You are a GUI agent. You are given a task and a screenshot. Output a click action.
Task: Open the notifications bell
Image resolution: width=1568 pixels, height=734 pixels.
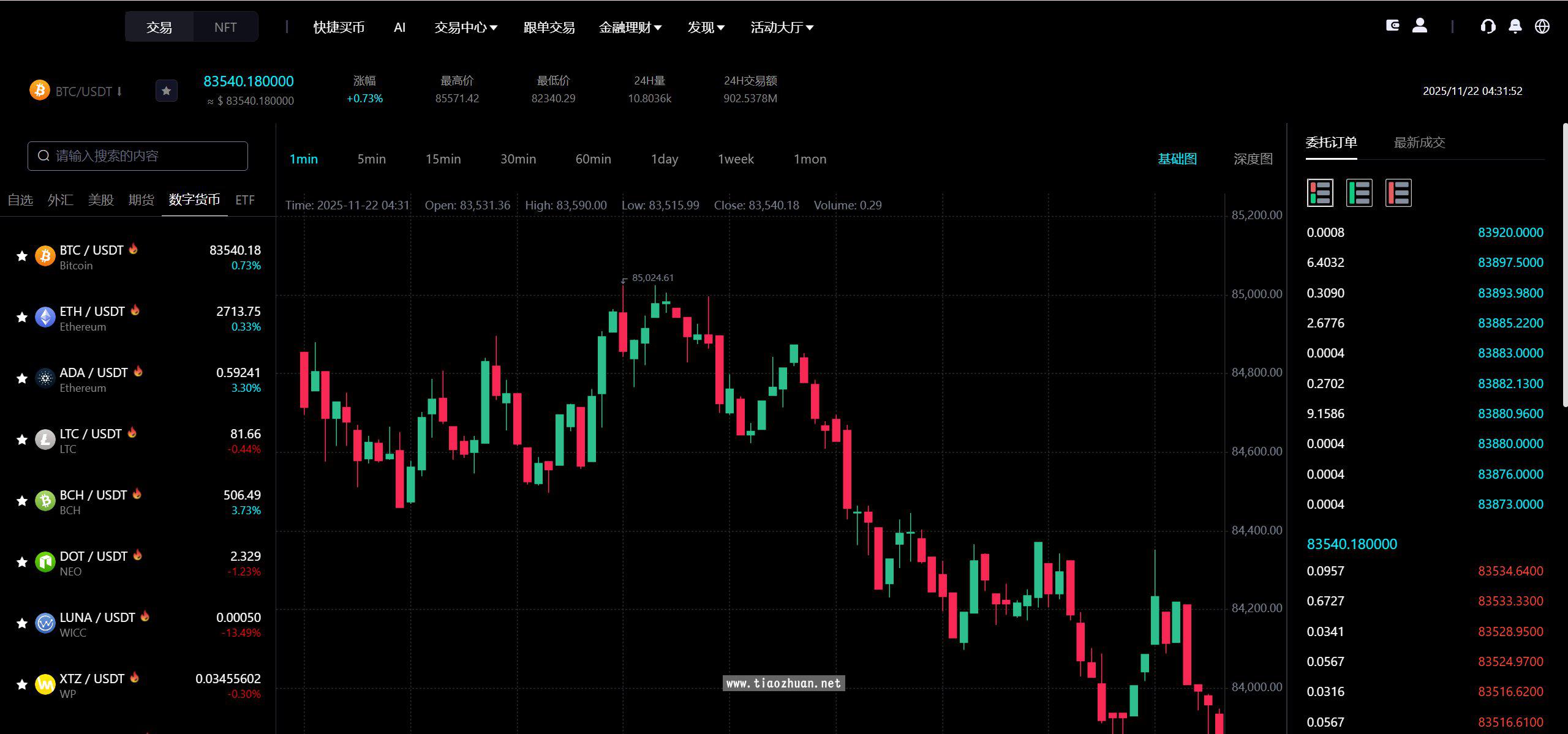pos(1515,26)
